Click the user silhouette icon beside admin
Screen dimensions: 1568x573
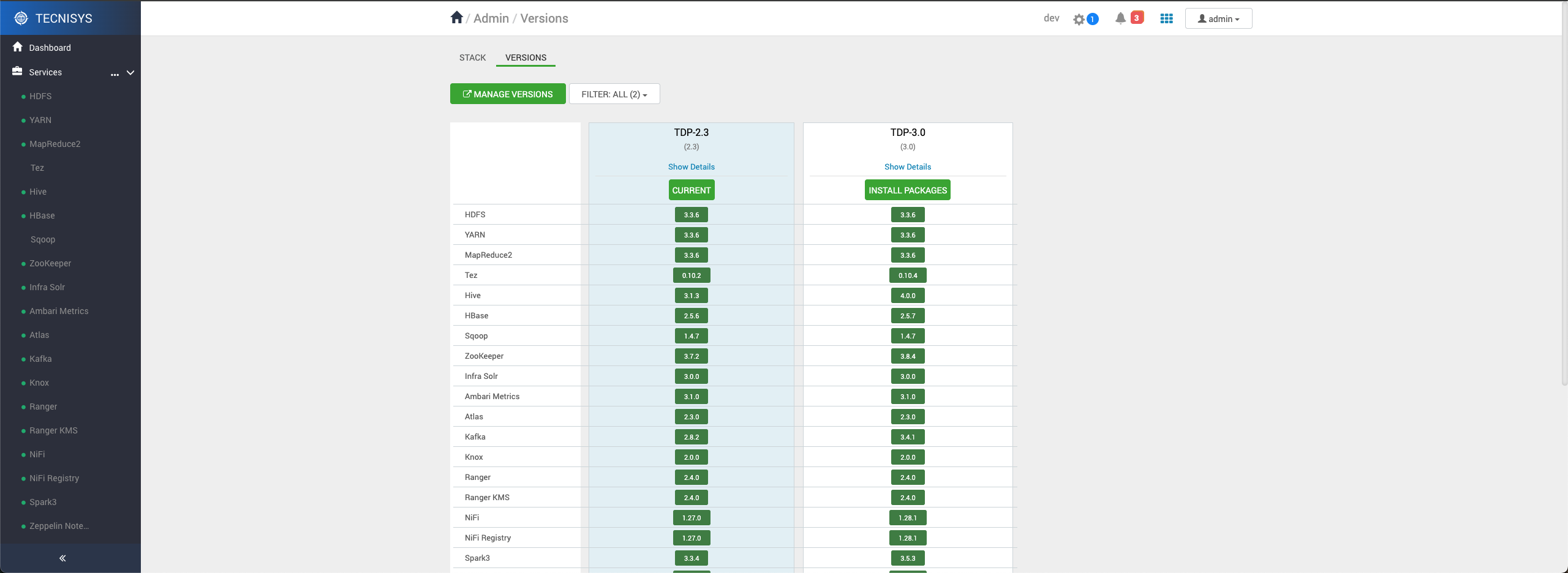[1201, 18]
